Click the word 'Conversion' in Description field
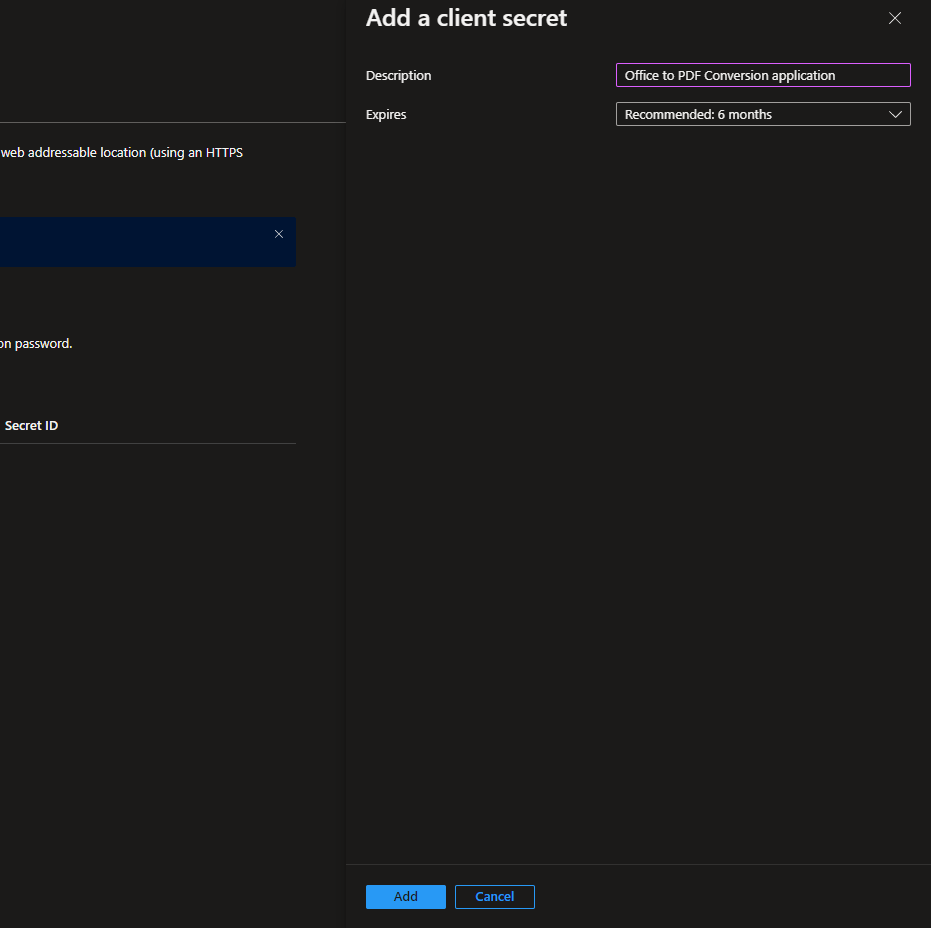 click(x=736, y=75)
